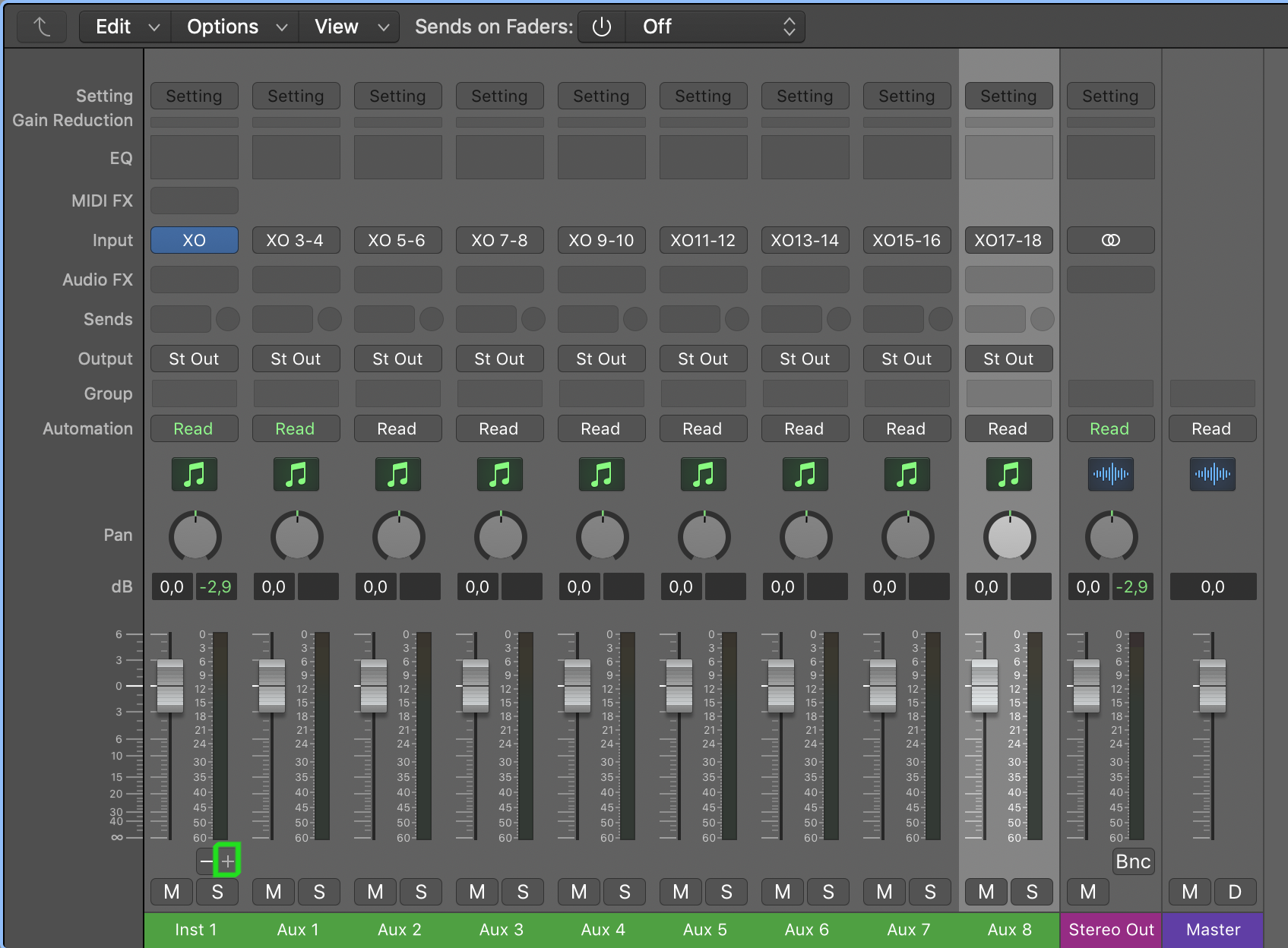Mute the Stereo Out channel

[x=1088, y=892]
